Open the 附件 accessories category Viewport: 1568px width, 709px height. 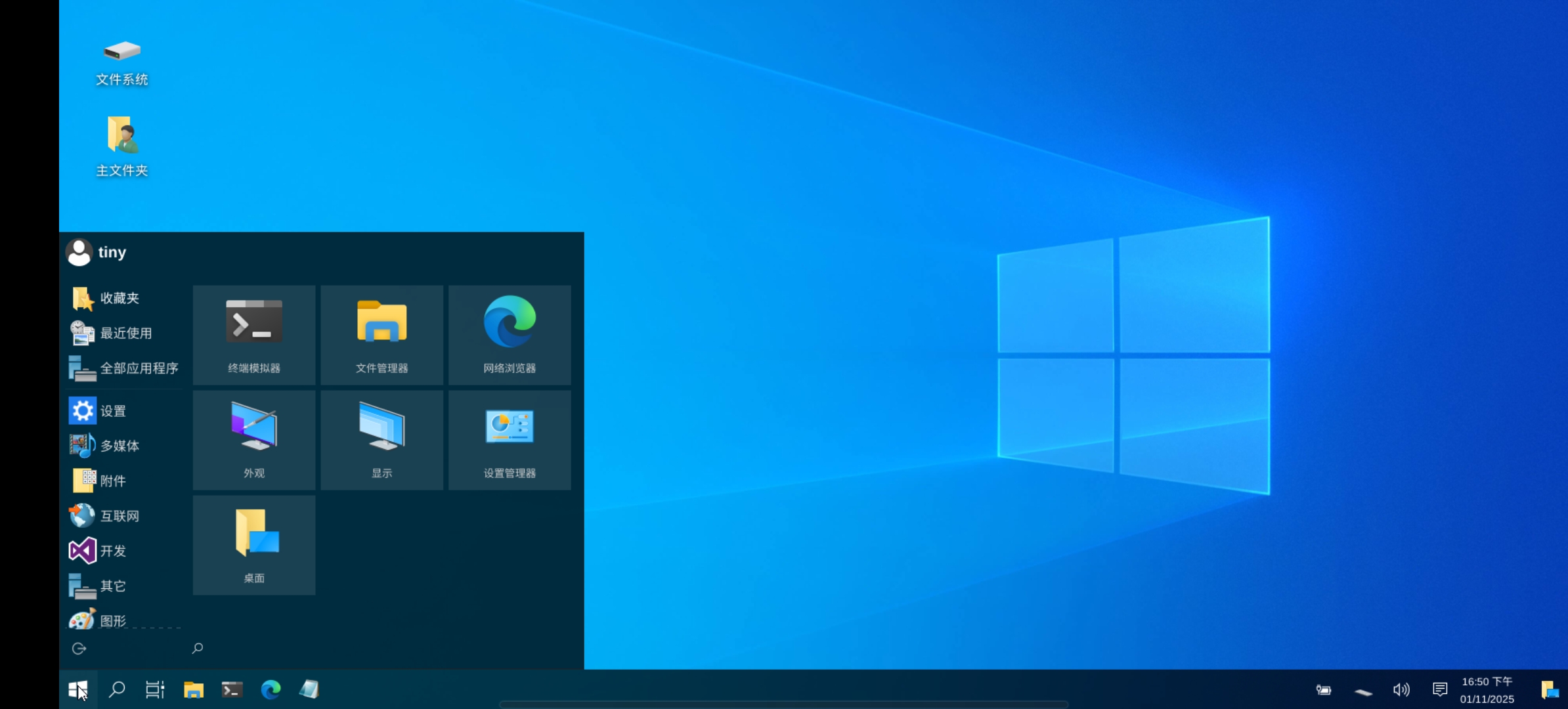click(123, 481)
